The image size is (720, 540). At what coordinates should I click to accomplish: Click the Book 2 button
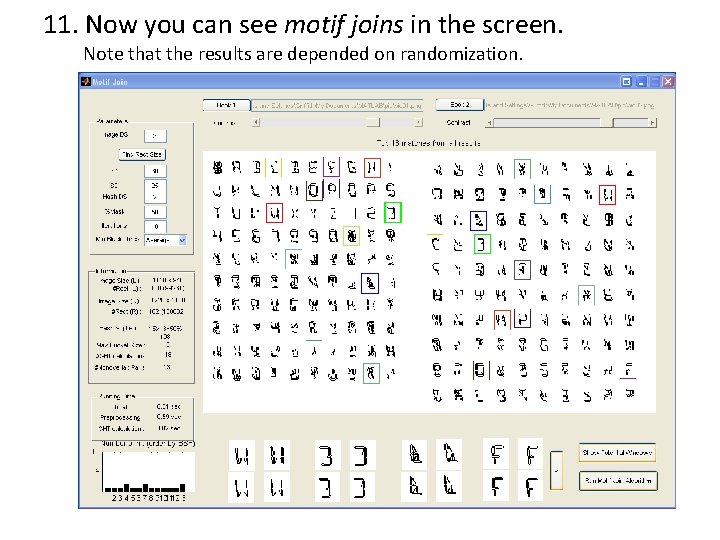click(x=460, y=105)
